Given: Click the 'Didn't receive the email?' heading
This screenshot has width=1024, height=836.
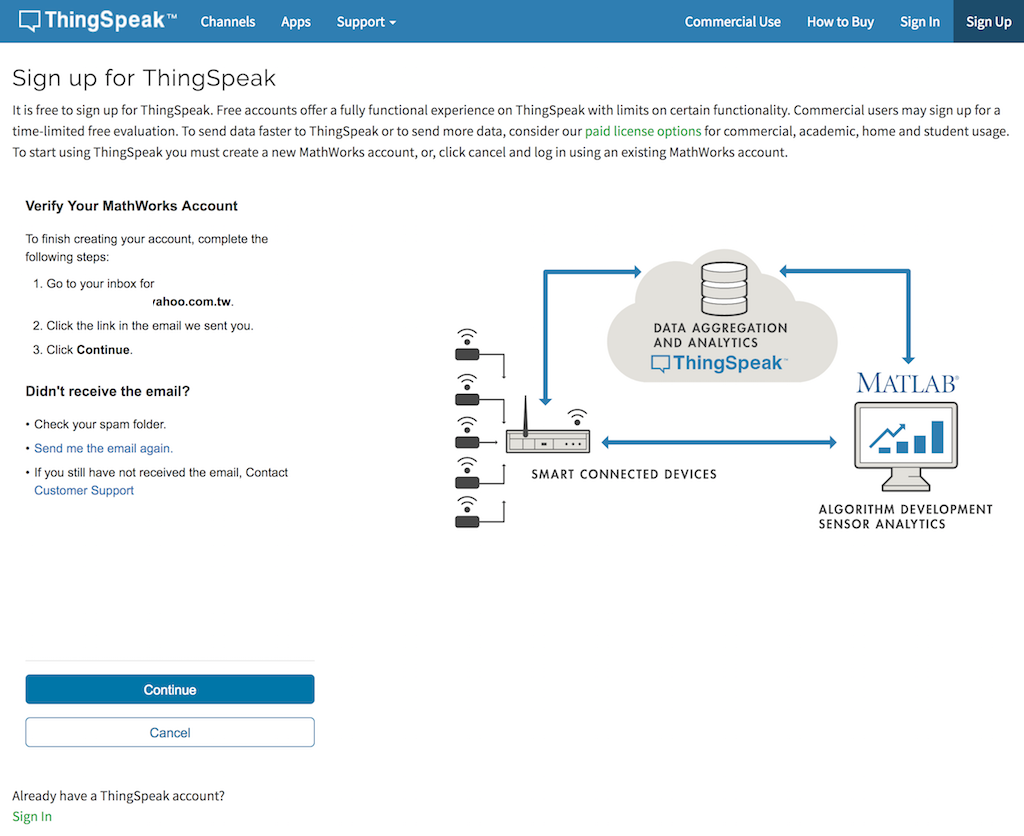Looking at the screenshot, I should click(x=108, y=391).
